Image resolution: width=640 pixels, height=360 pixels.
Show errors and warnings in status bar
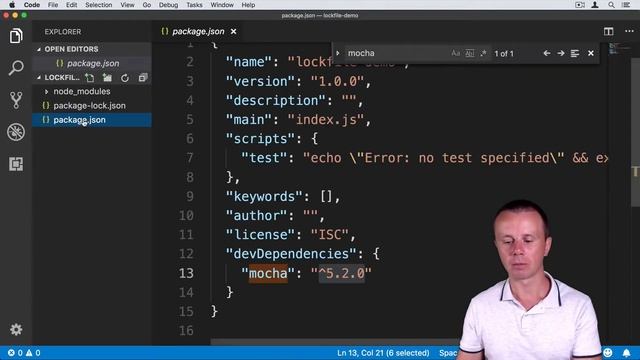24,353
